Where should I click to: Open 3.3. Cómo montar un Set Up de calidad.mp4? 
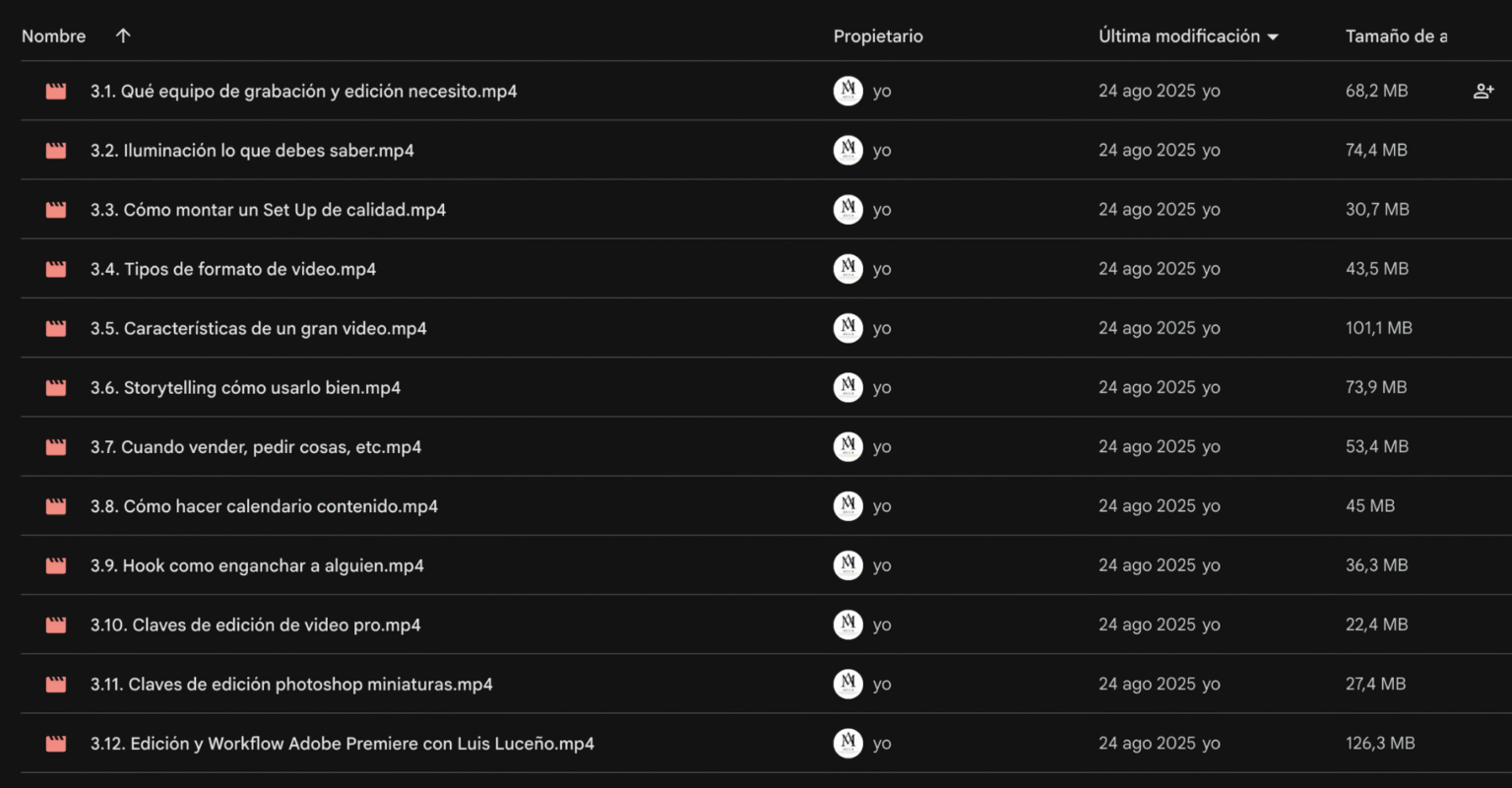(268, 210)
